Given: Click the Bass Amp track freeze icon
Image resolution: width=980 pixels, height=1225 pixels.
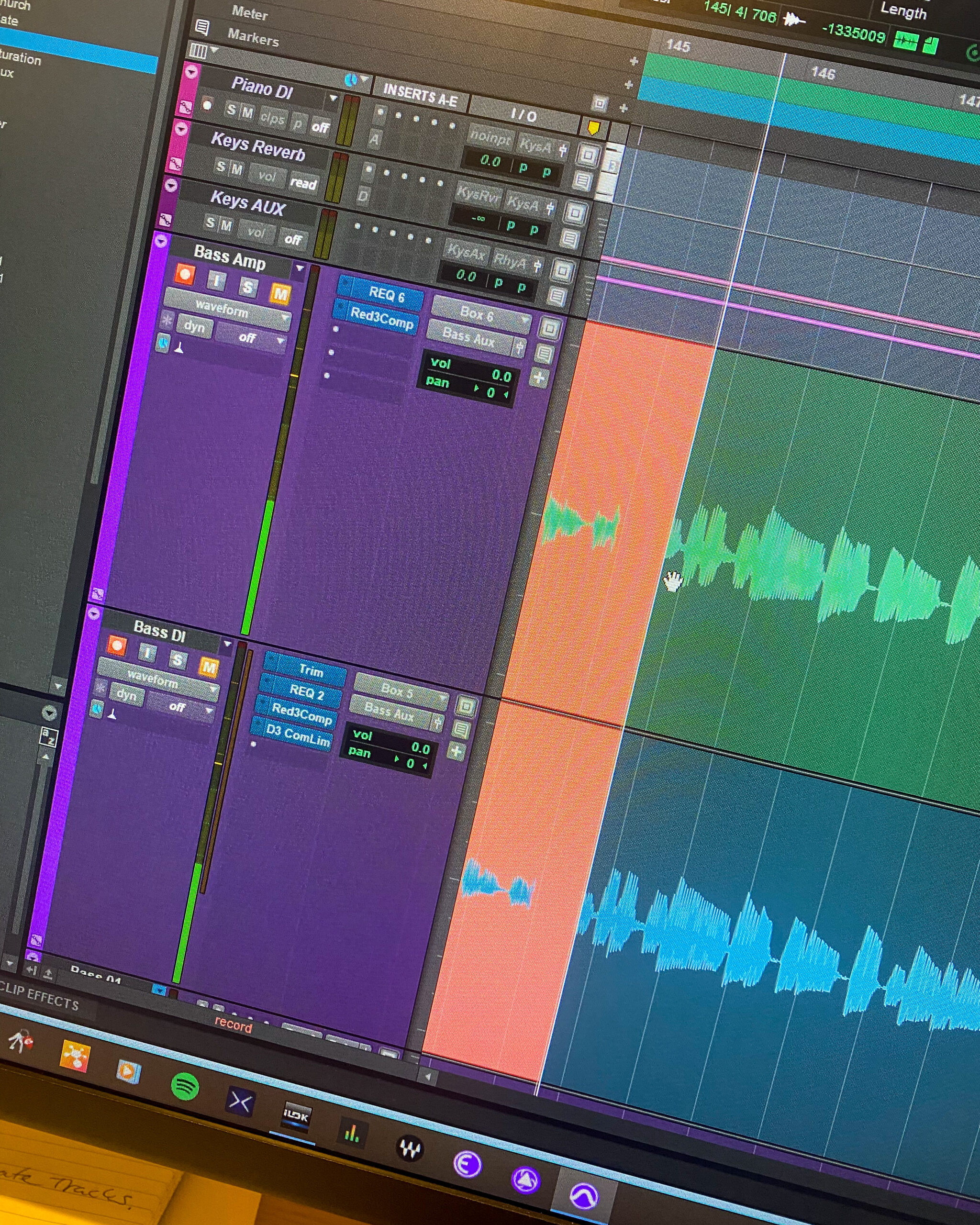Looking at the screenshot, I should tap(167, 320).
